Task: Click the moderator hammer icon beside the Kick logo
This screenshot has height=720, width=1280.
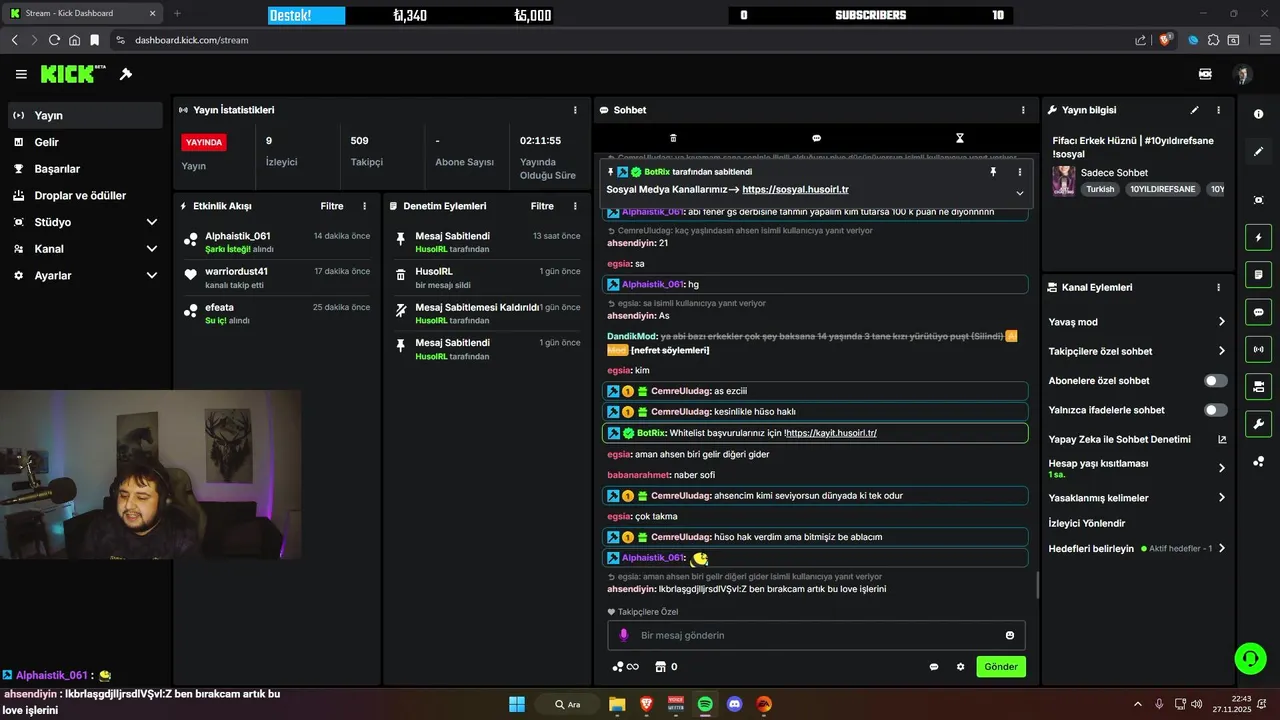Action: click(126, 74)
